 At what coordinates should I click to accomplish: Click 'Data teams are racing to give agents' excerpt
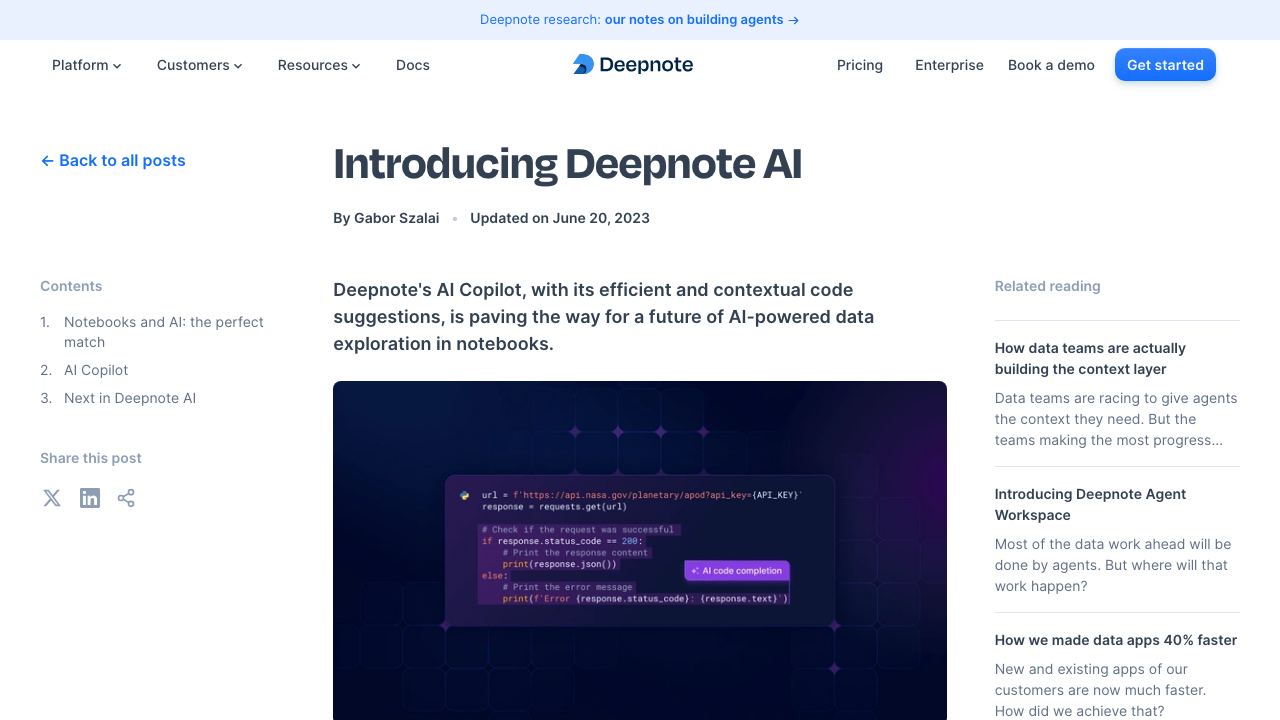(x=1116, y=419)
